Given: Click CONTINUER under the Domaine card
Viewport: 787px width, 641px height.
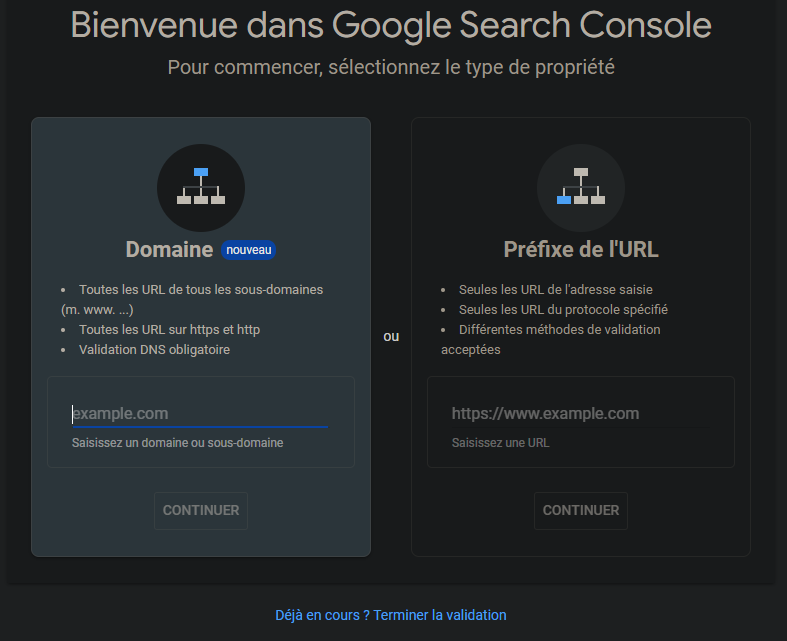Looking at the screenshot, I should click(x=201, y=510).
